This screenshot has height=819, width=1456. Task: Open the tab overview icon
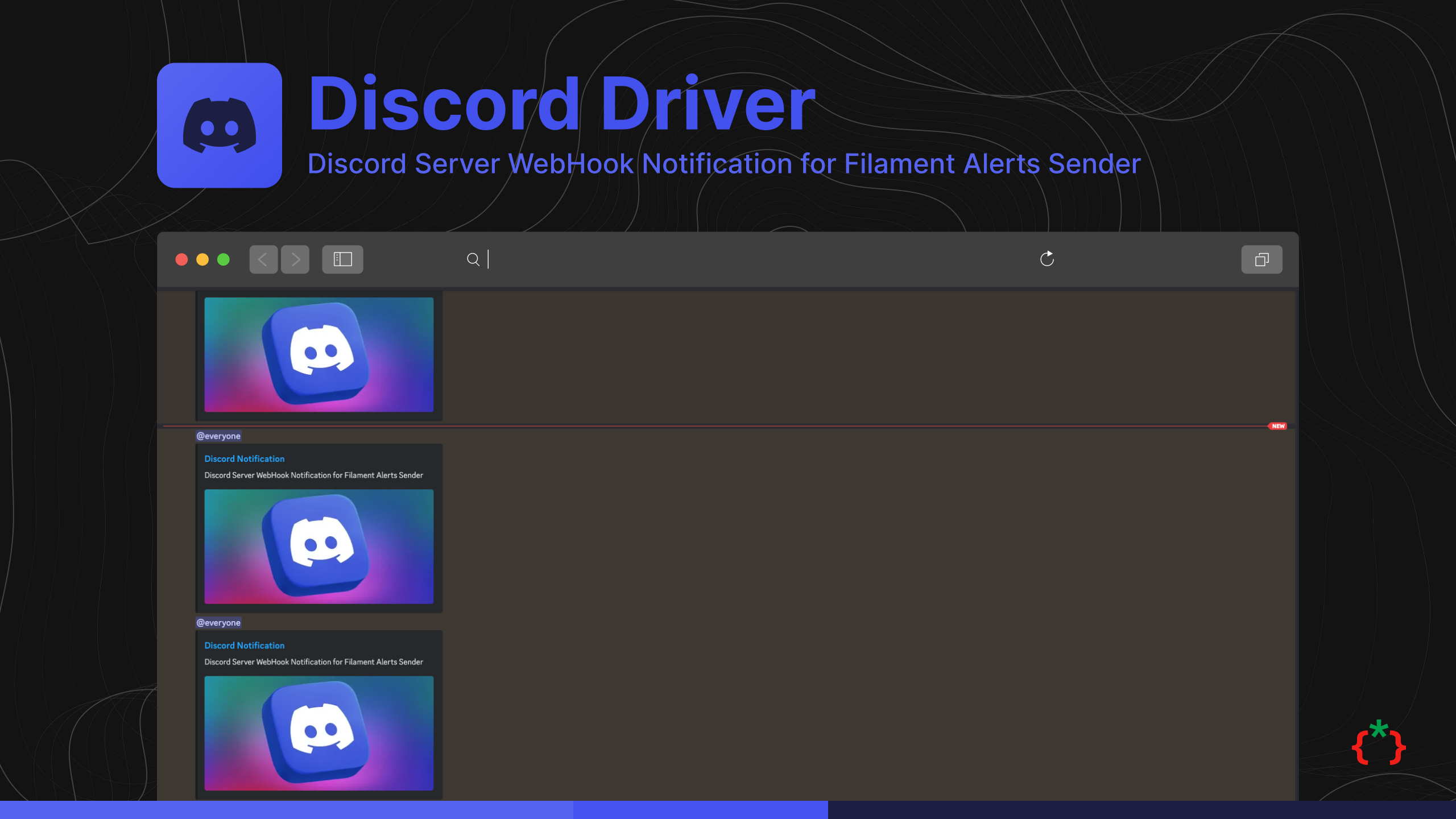pyautogui.click(x=1261, y=259)
